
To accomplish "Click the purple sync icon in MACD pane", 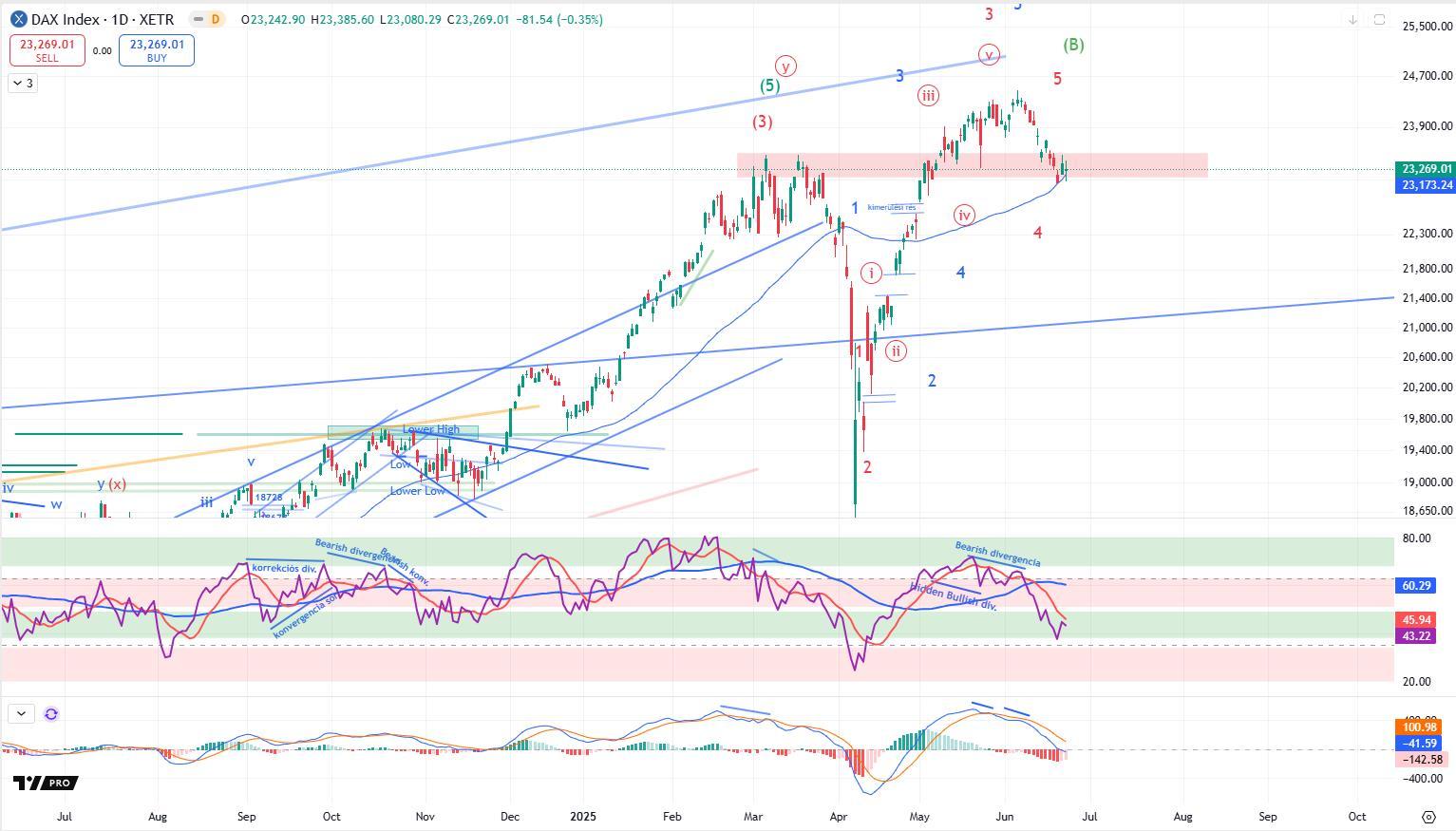I will tap(51, 714).
